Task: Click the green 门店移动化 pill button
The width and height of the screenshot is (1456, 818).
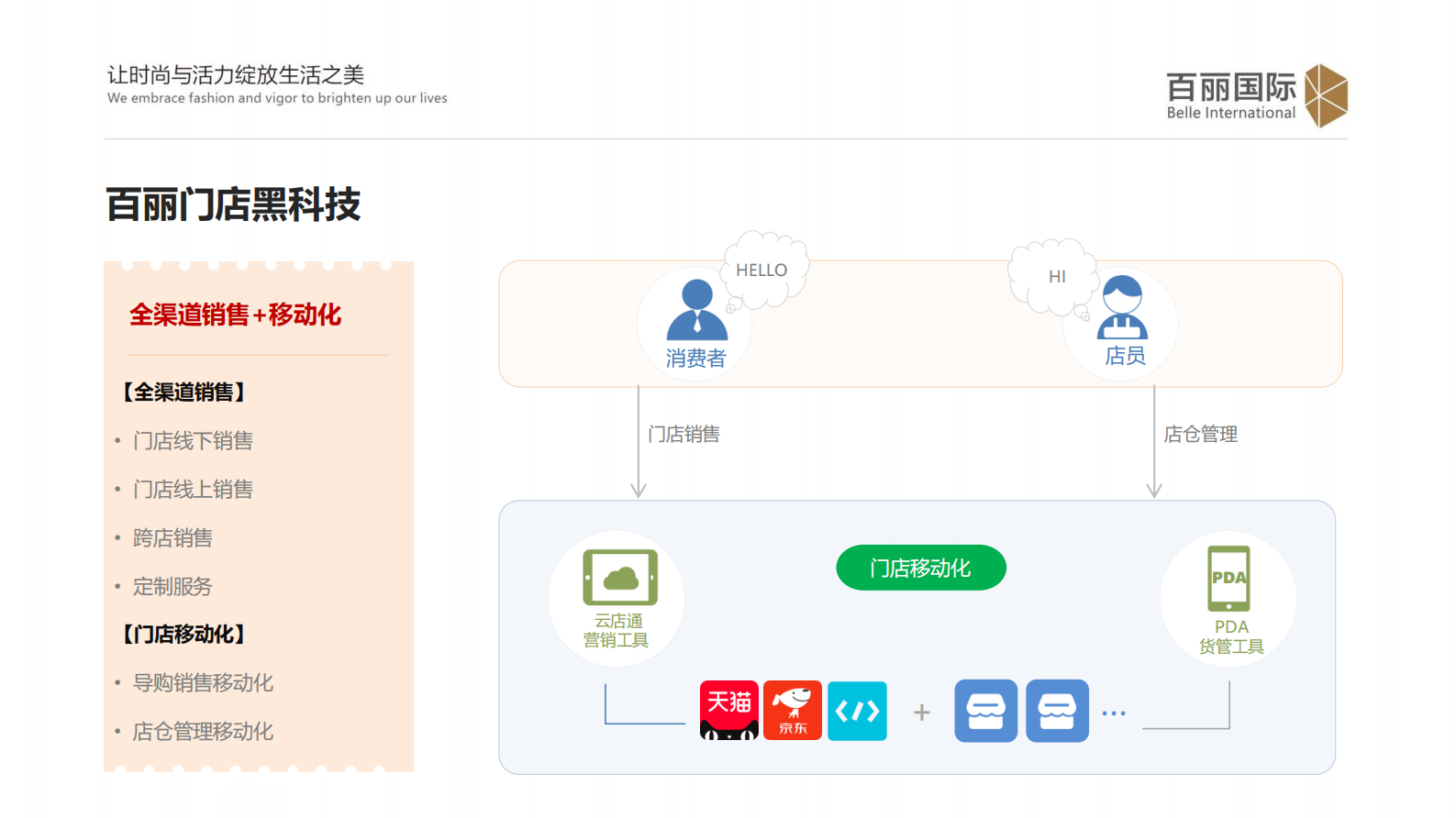Action: tap(921, 569)
